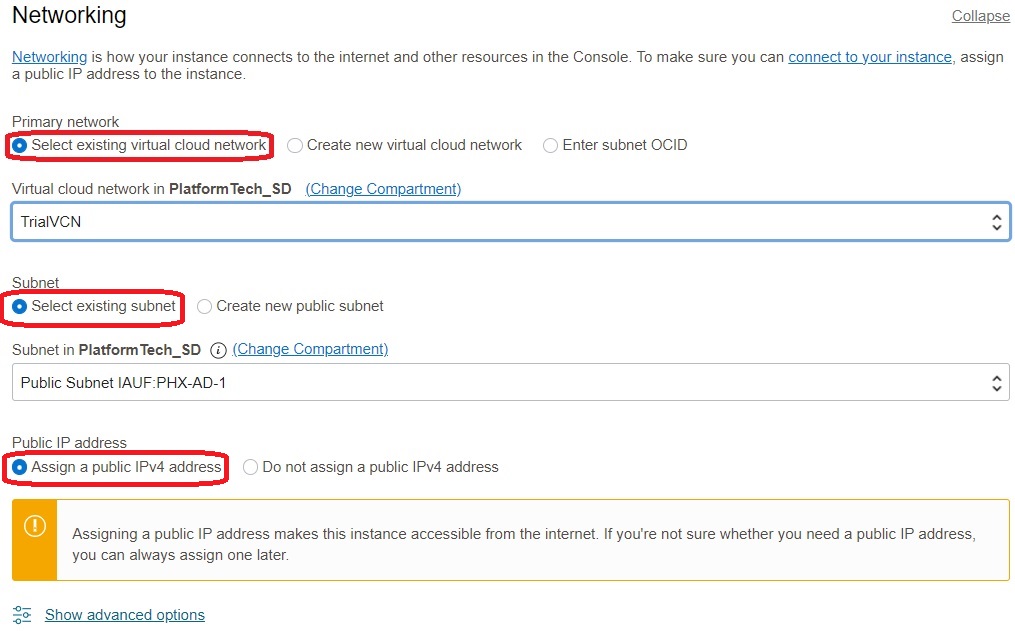Select the Enter subnet OCID option
Screen dimensions: 1015x631
(550, 145)
